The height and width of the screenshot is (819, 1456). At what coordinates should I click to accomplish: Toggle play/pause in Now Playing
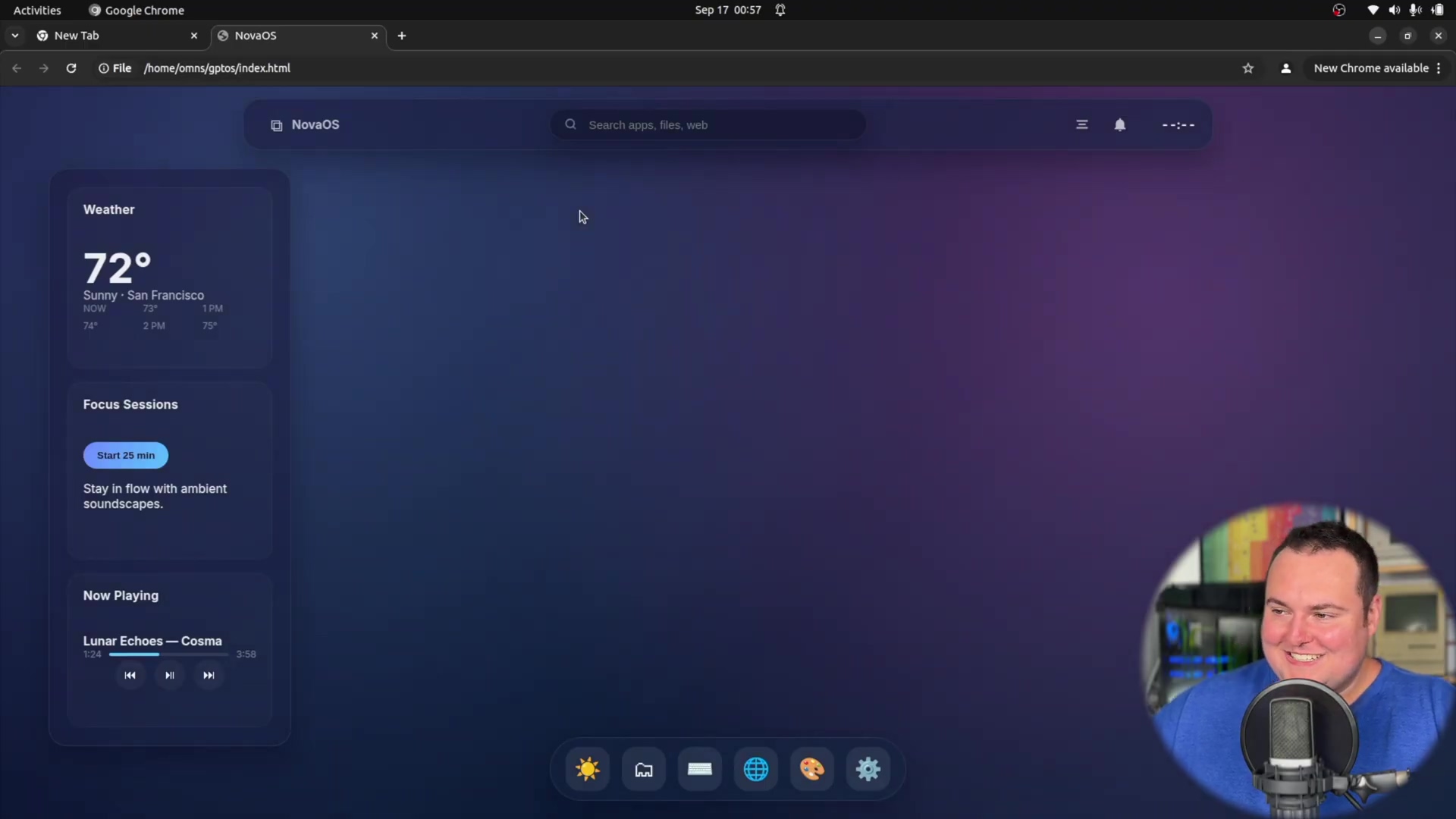(170, 675)
